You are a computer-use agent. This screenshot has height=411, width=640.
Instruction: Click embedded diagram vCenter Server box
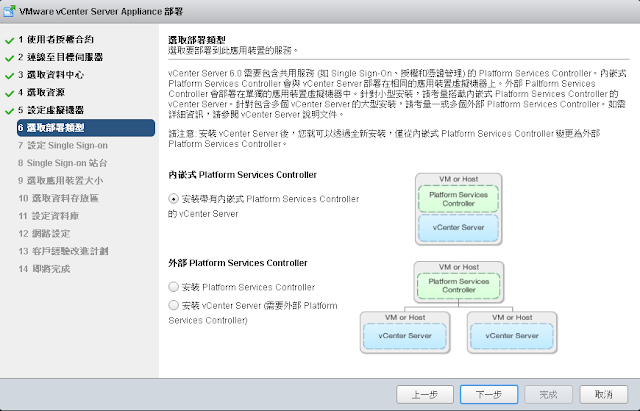click(x=458, y=227)
